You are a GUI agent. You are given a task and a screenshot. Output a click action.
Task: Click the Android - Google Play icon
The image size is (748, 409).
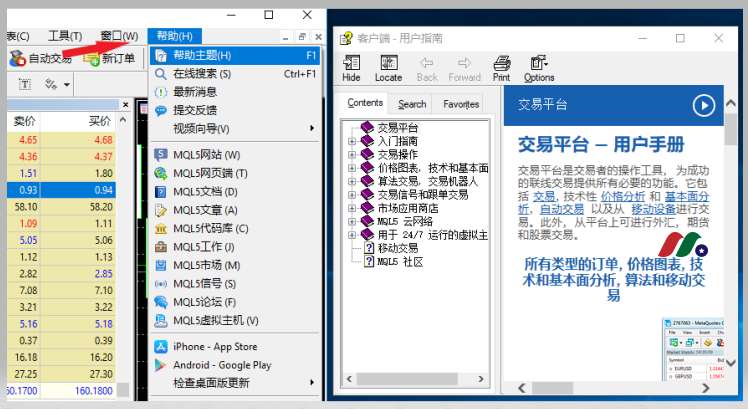(x=161, y=365)
